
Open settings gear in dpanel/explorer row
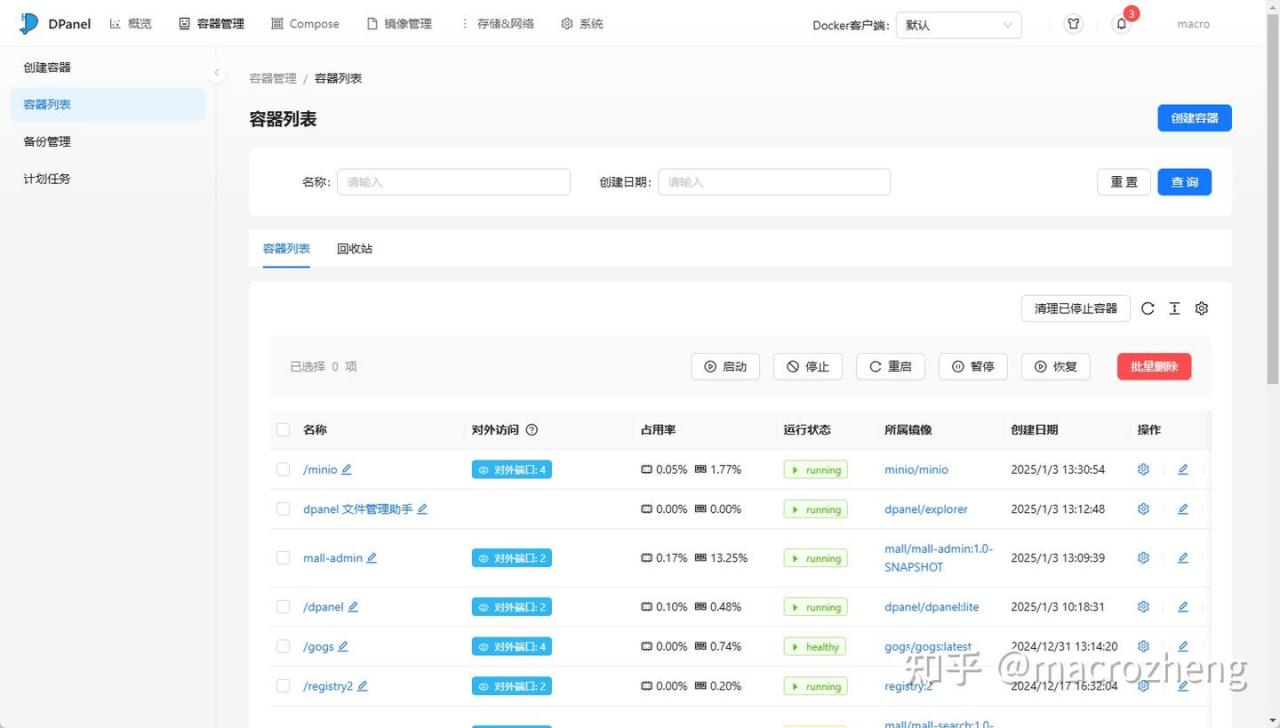coord(1143,509)
